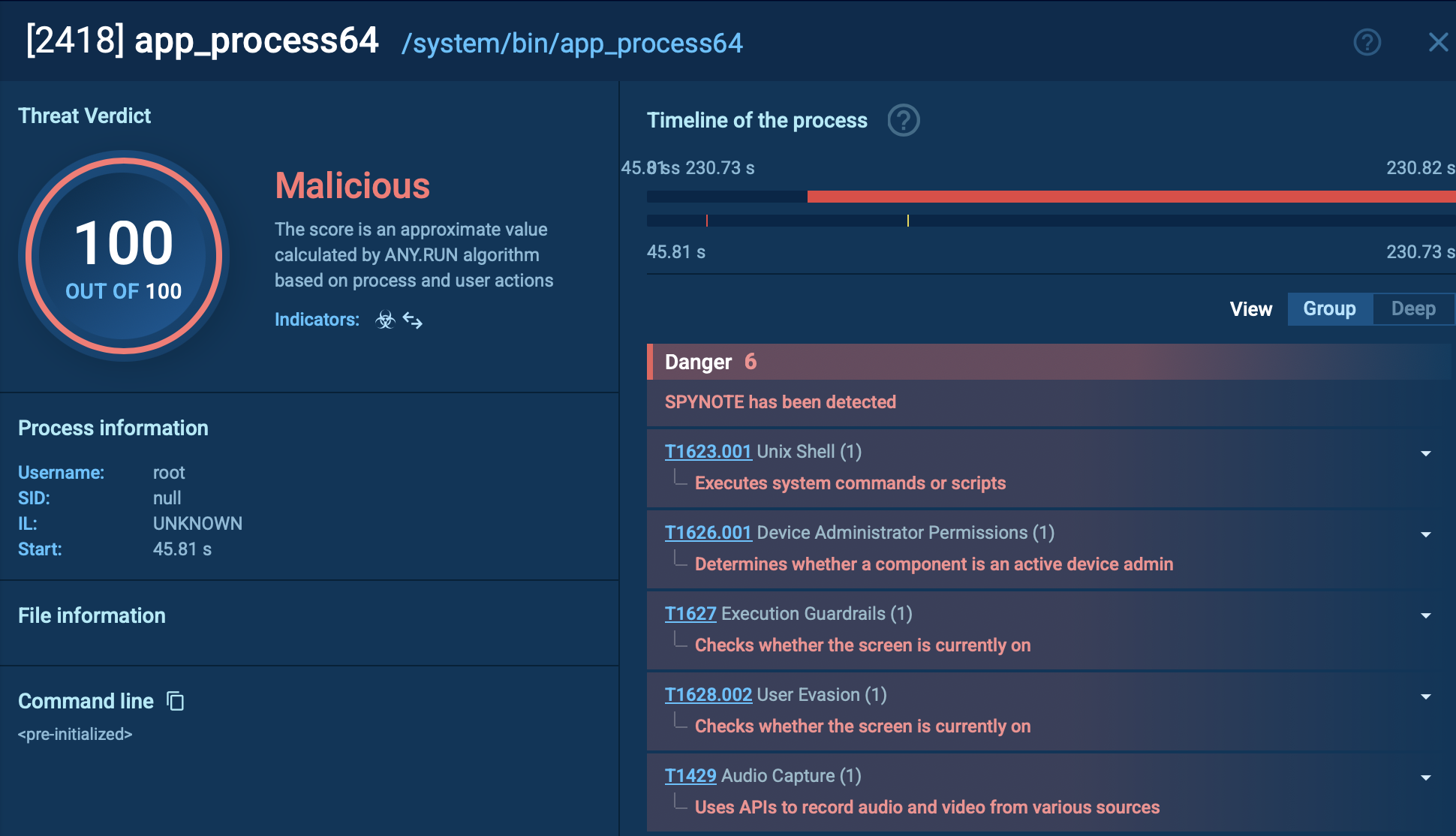The image size is (1456, 836).
Task: Select Execution Guardrails 'Checks whether the screen is currently on'
Action: (x=862, y=645)
